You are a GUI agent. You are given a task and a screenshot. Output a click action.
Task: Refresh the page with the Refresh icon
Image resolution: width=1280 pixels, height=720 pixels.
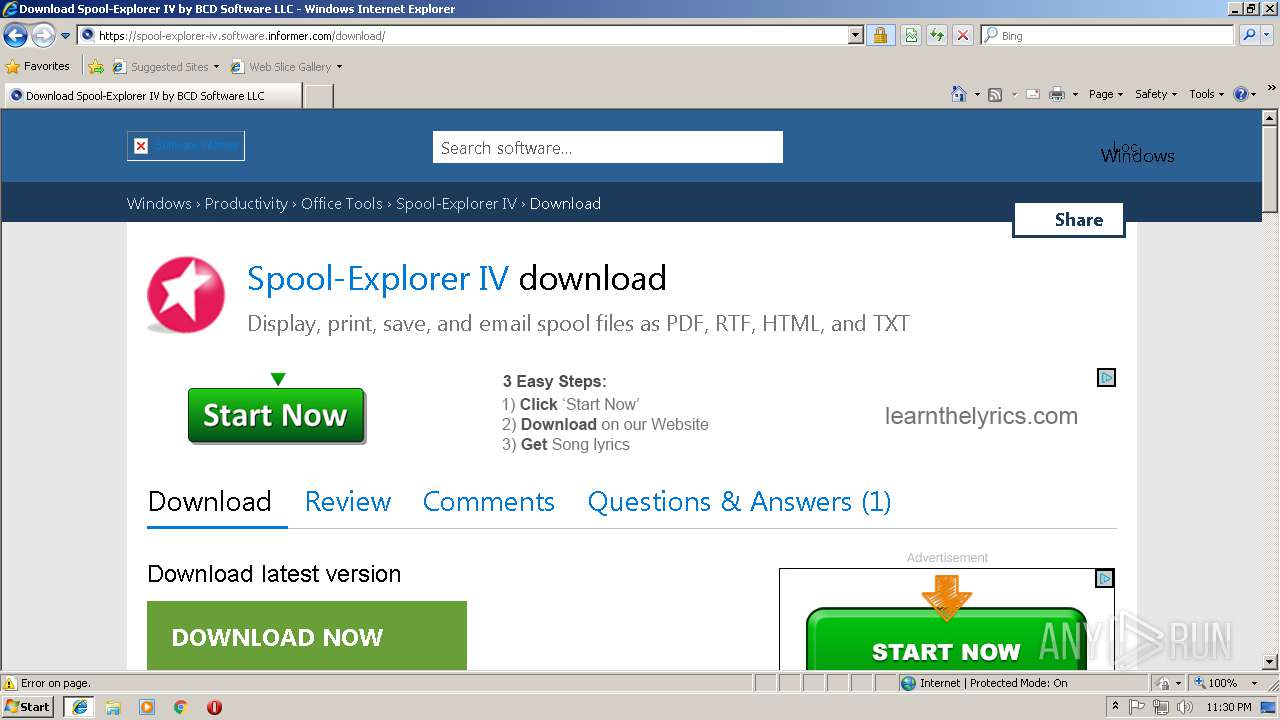(936, 35)
